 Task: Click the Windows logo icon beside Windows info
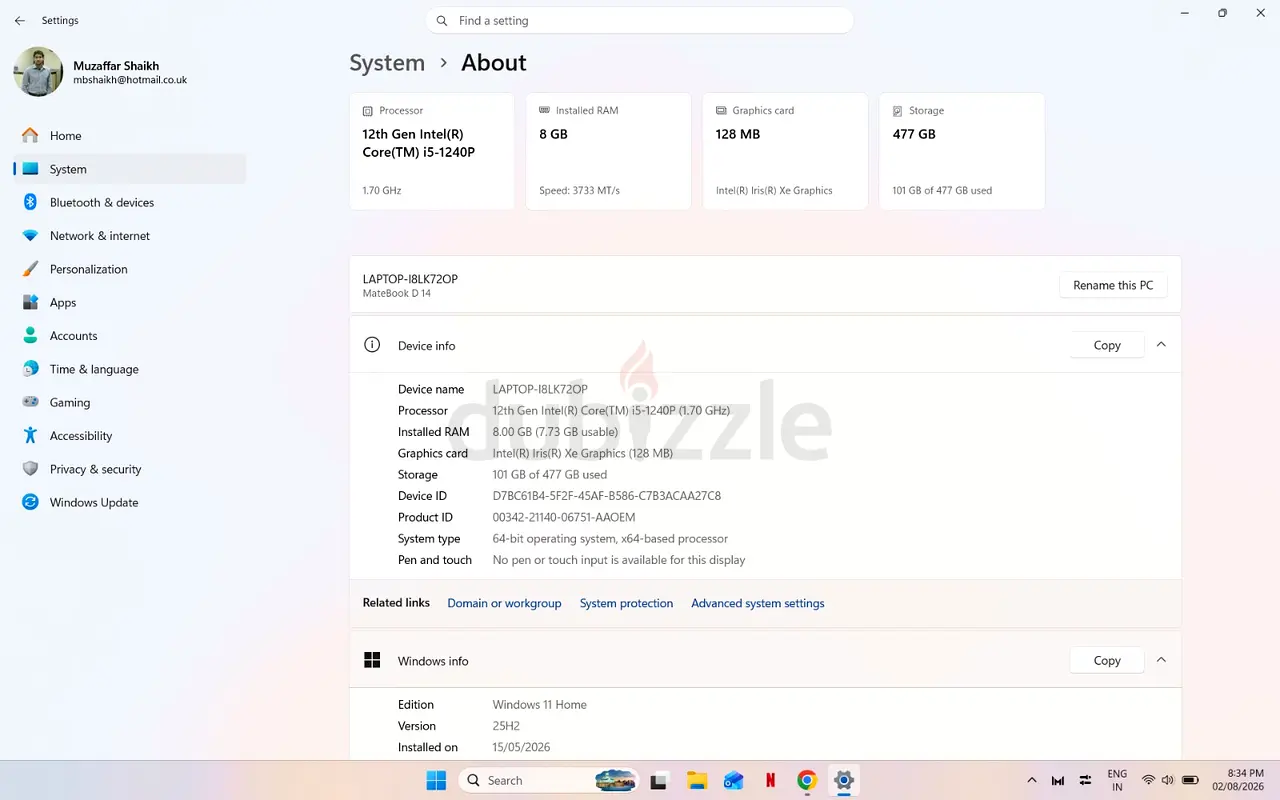point(372,660)
